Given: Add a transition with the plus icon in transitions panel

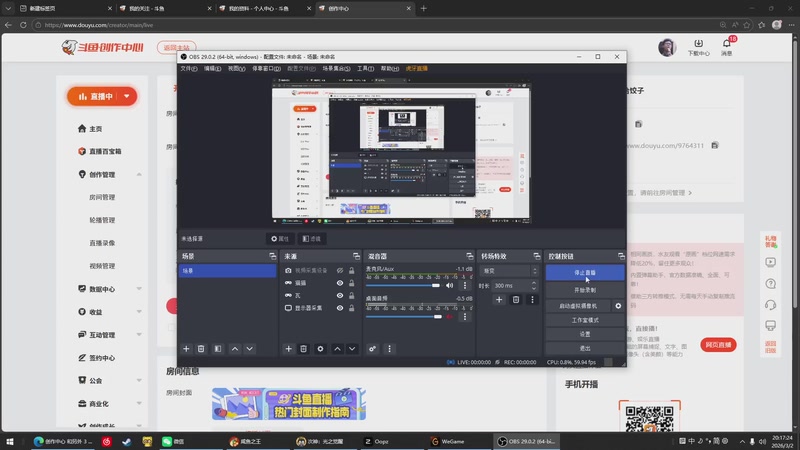Looking at the screenshot, I should point(499,299).
